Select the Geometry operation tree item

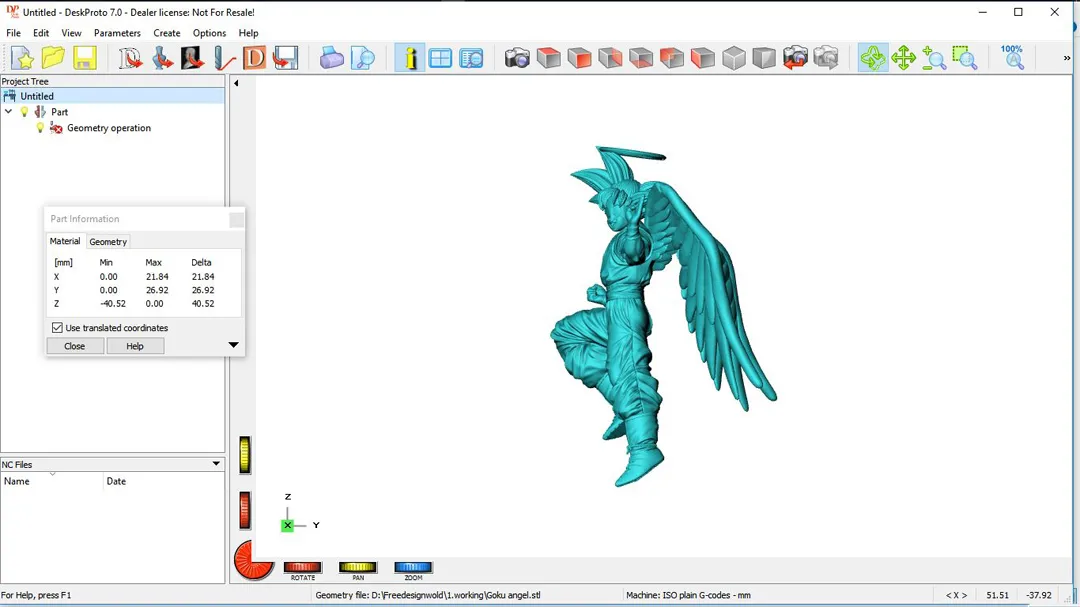click(x=109, y=127)
